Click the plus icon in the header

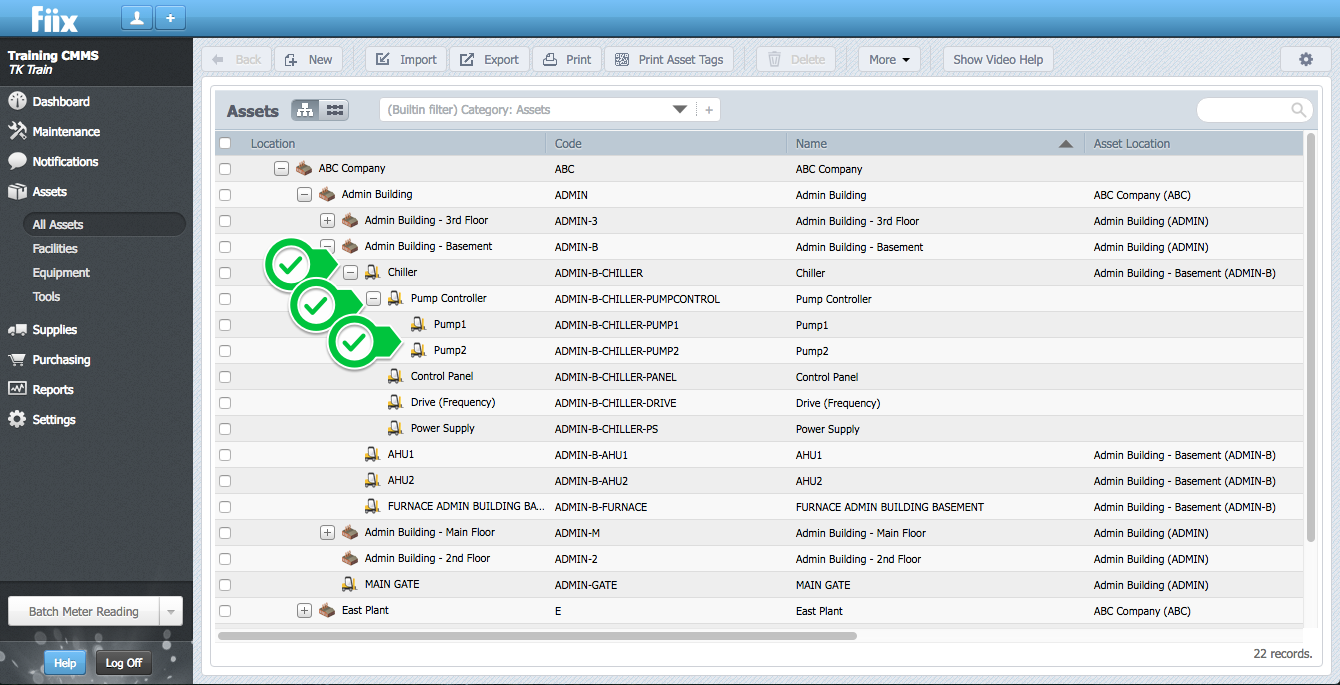[x=170, y=17]
